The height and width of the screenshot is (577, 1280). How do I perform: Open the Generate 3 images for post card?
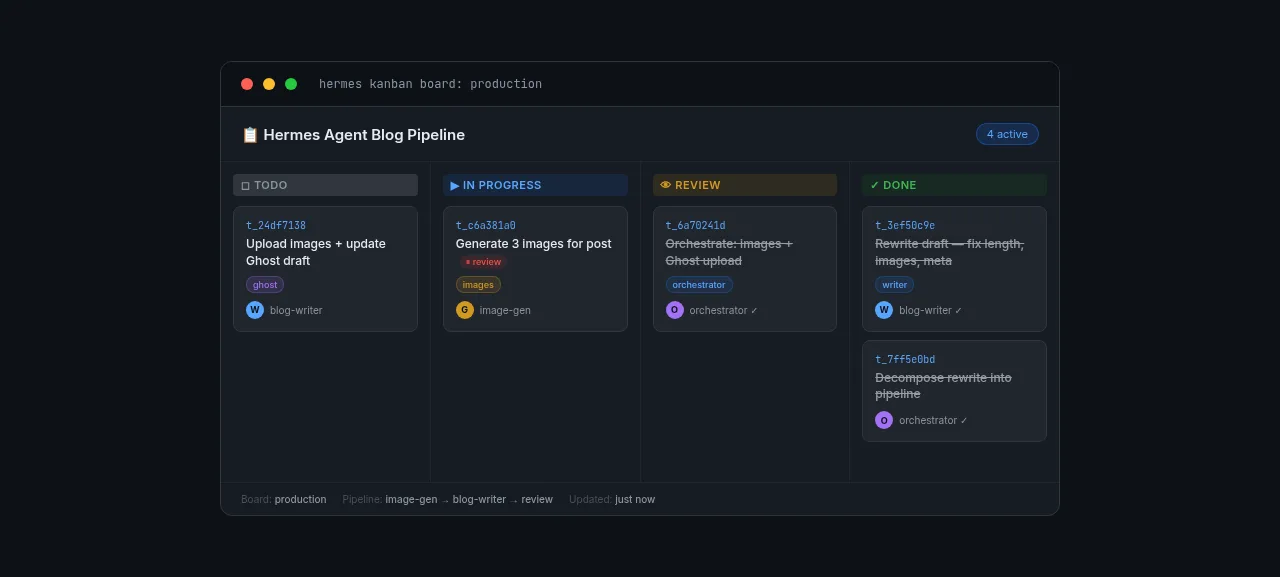click(535, 269)
